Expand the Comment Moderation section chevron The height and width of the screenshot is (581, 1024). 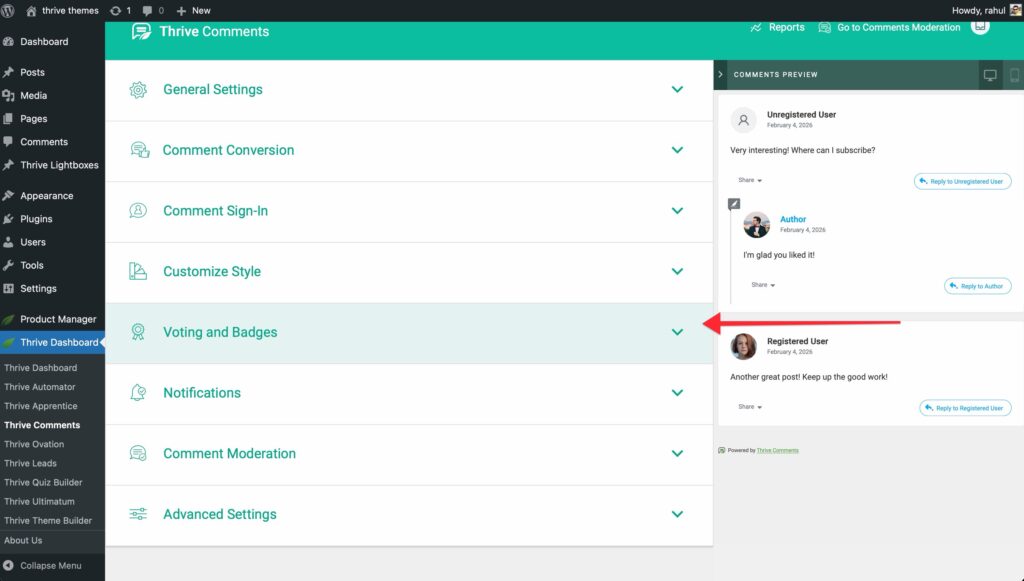tap(677, 453)
